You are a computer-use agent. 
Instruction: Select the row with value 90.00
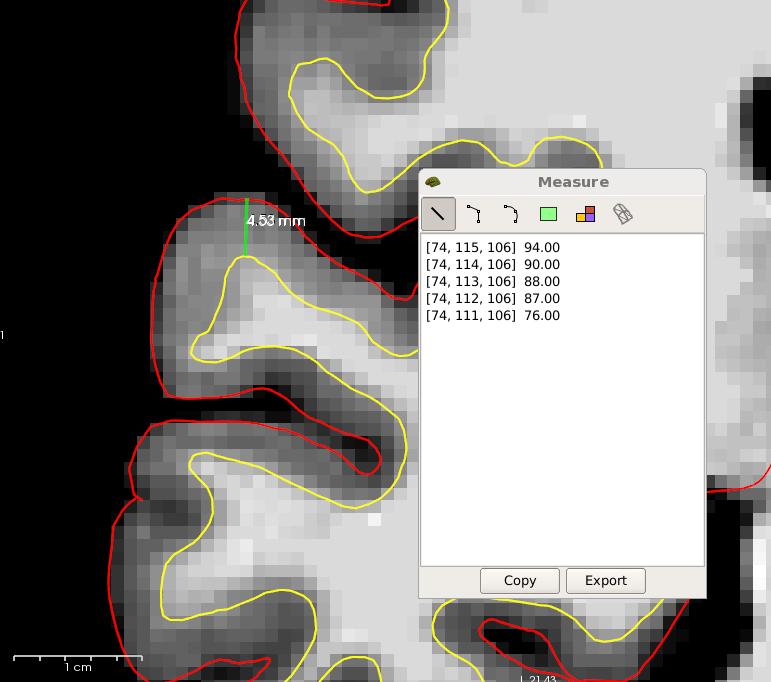tap(492, 265)
